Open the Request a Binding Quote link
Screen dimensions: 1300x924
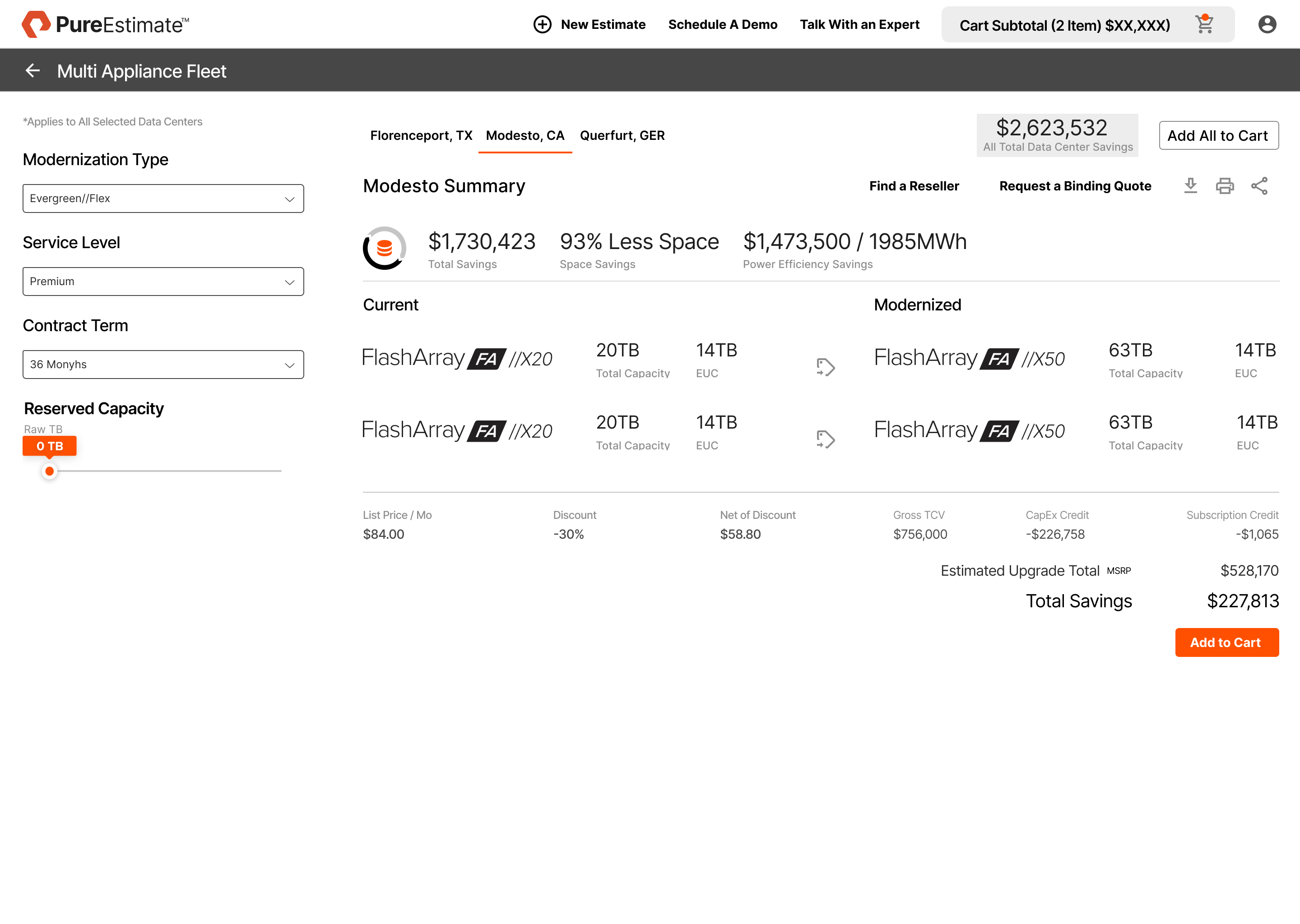point(1075,186)
